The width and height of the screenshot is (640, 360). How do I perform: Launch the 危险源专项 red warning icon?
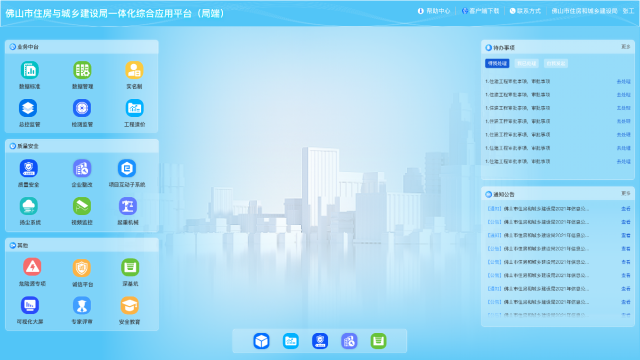[x=32, y=267]
